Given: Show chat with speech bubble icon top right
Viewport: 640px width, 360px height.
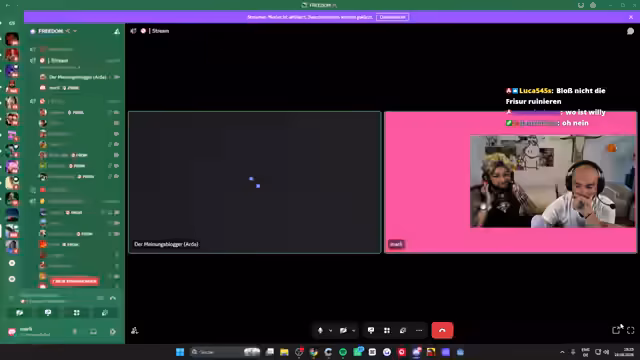Looking at the screenshot, I should (x=630, y=31).
